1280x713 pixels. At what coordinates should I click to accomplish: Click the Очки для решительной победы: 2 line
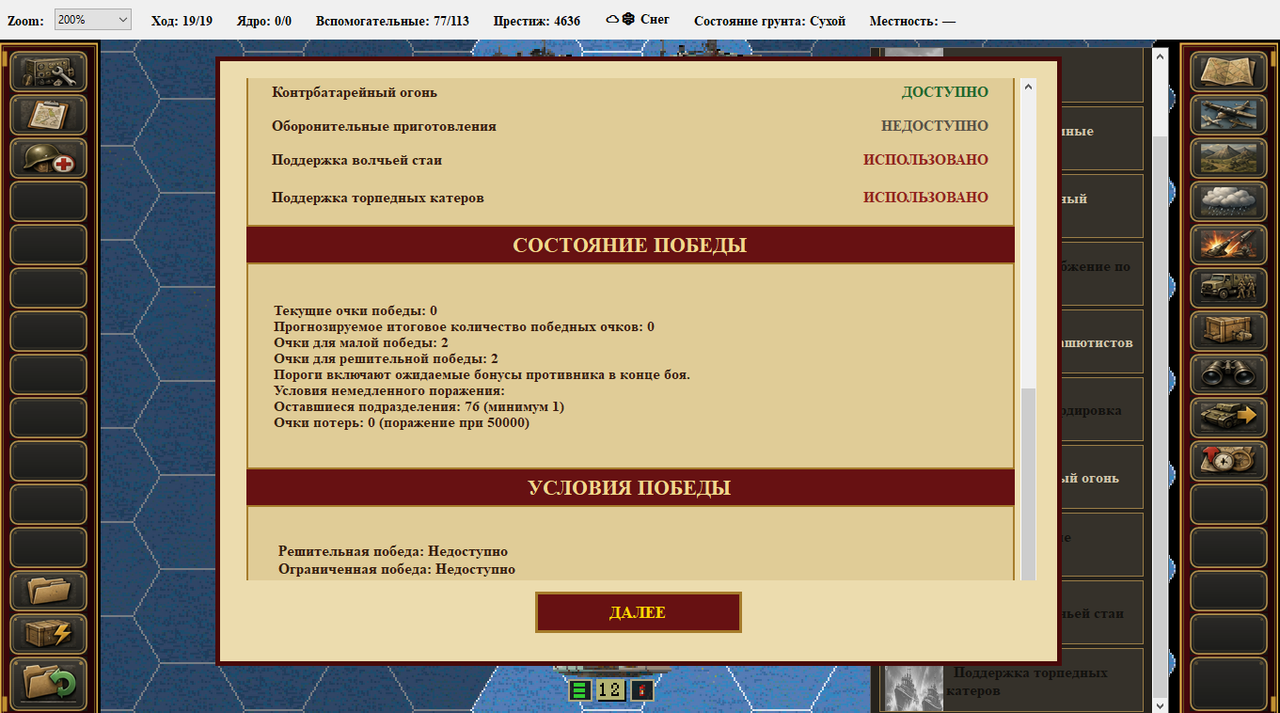(x=386, y=359)
